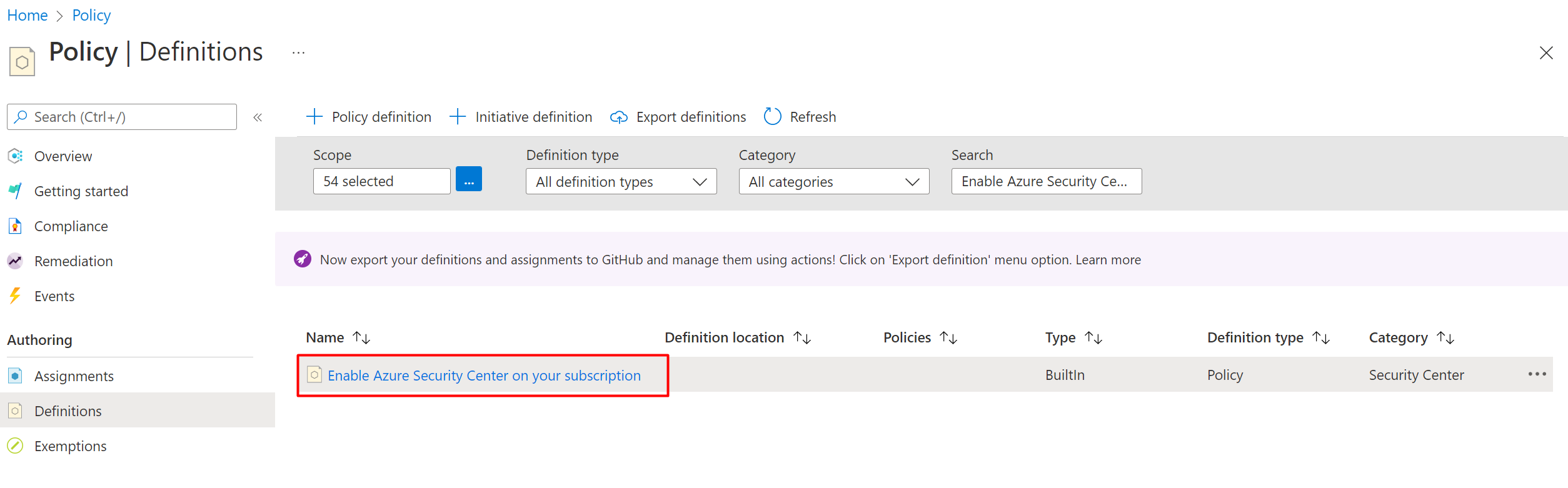Close the Policy Definitions blade
Viewport: 1568px width, 488px height.
[1546, 53]
